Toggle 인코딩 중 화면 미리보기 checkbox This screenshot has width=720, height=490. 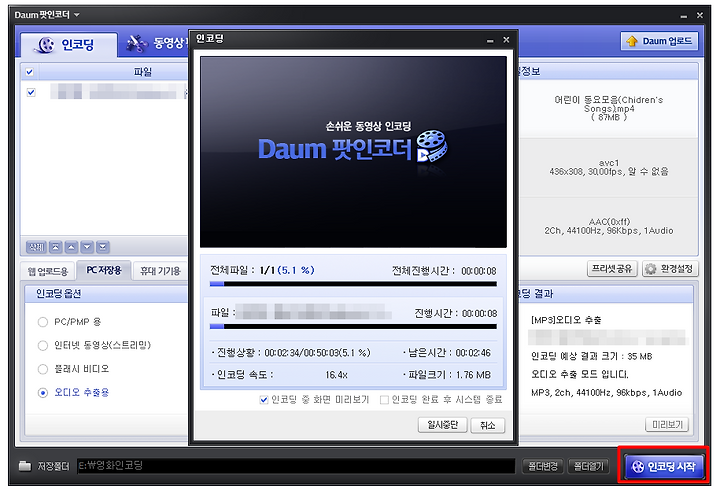pos(264,400)
